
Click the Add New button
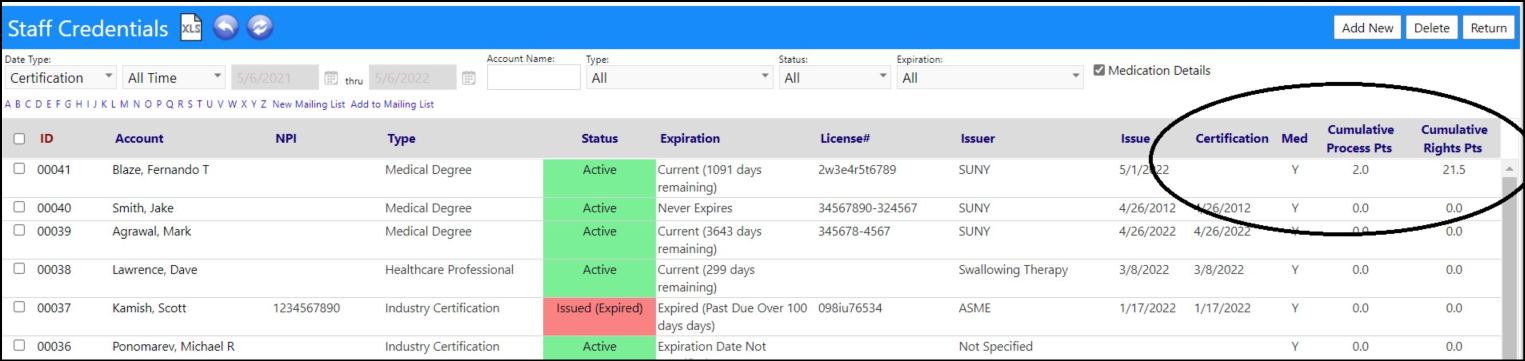1367,28
